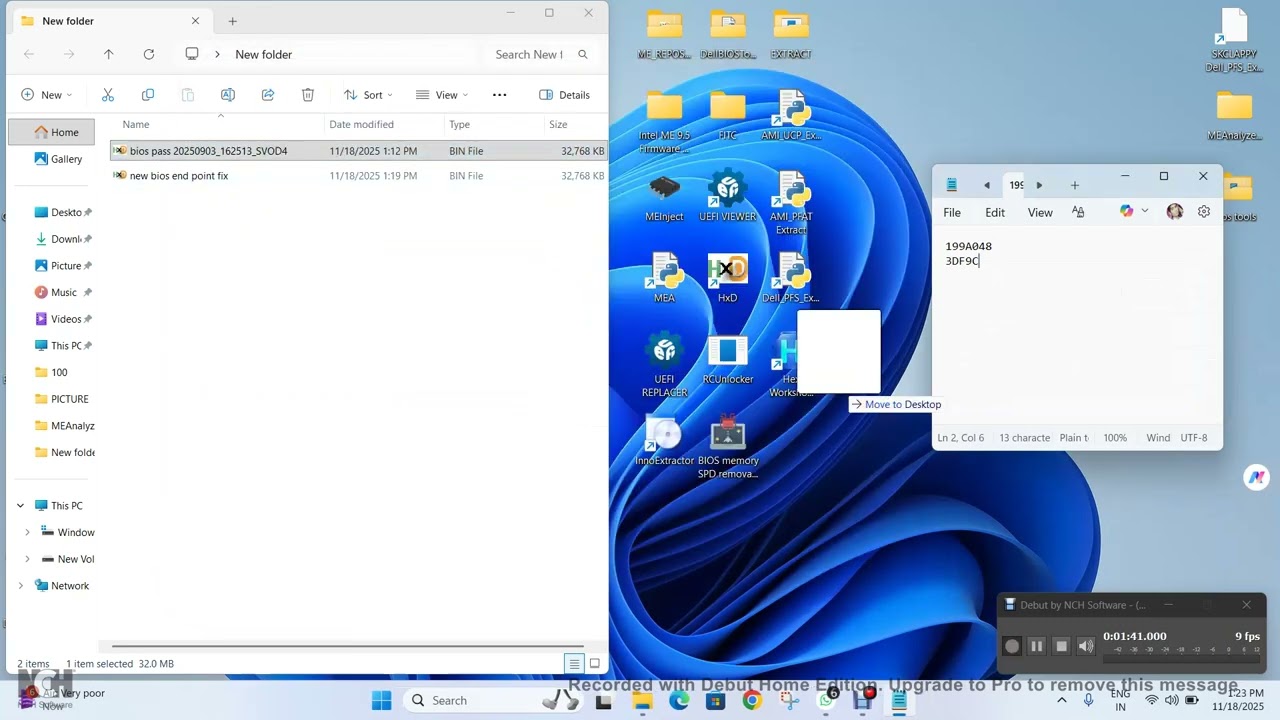This screenshot has height=720, width=1280.
Task: Go up one folder level
Action: tap(109, 54)
